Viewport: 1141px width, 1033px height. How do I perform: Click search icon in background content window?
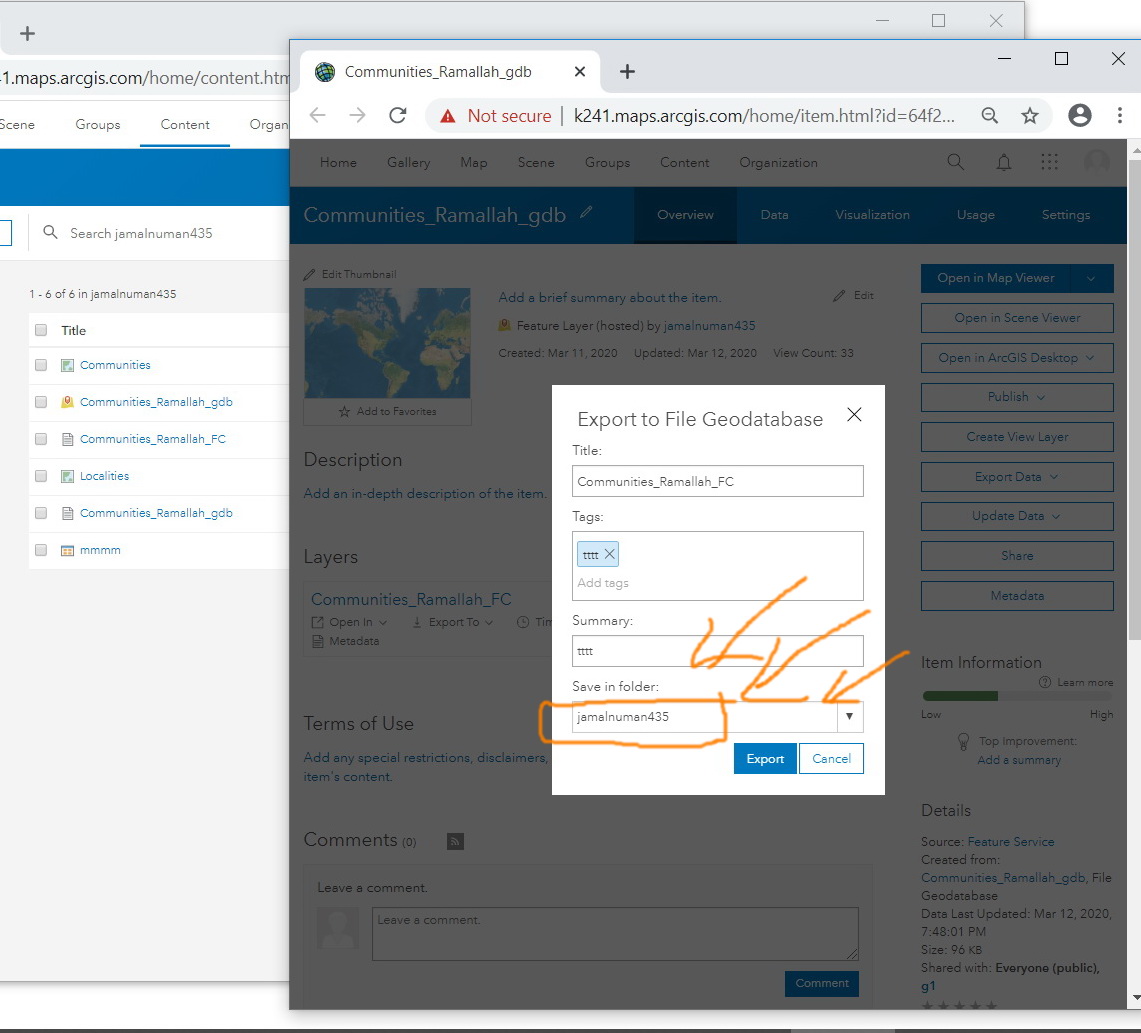click(x=50, y=232)
